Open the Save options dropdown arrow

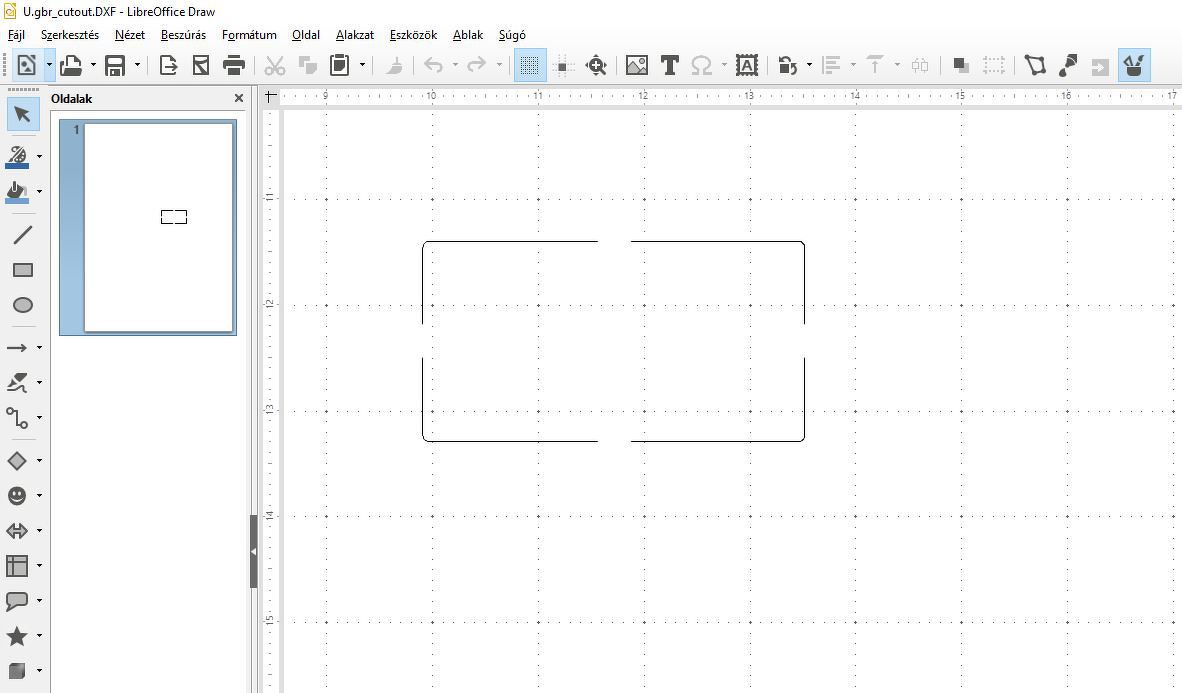click(137, 66)
